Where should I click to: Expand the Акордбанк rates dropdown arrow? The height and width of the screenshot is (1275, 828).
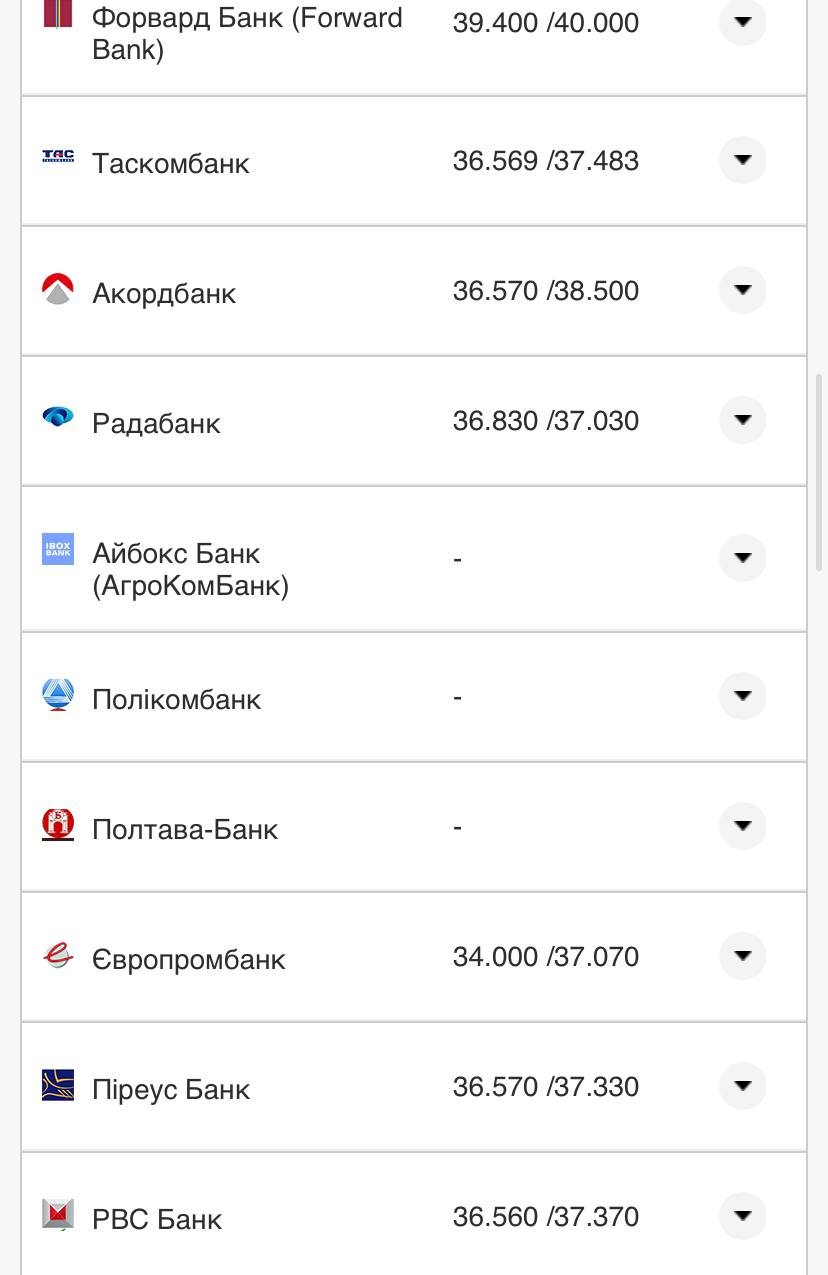coord(742,290)
